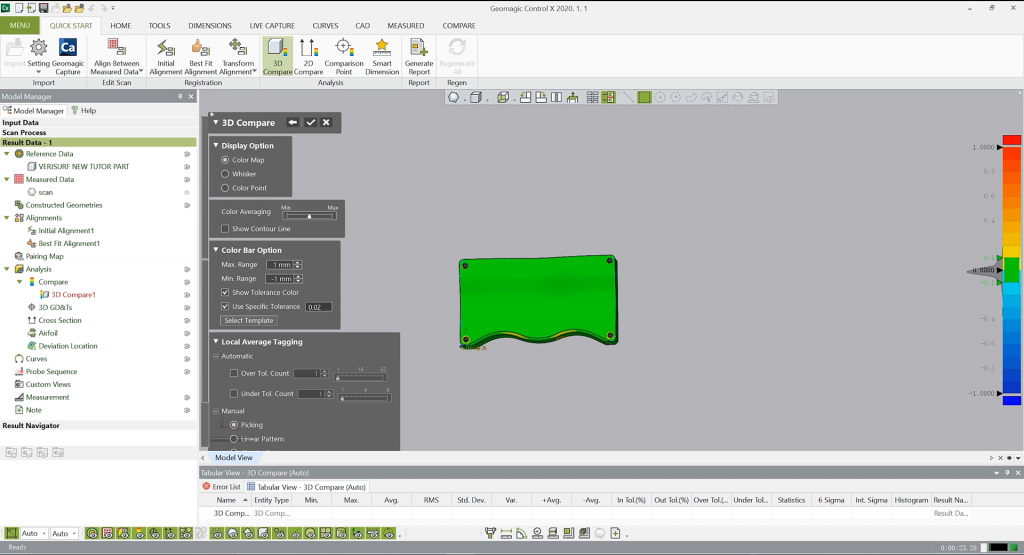Confirm 3D Compare with checkmark button

coord(310,122)
